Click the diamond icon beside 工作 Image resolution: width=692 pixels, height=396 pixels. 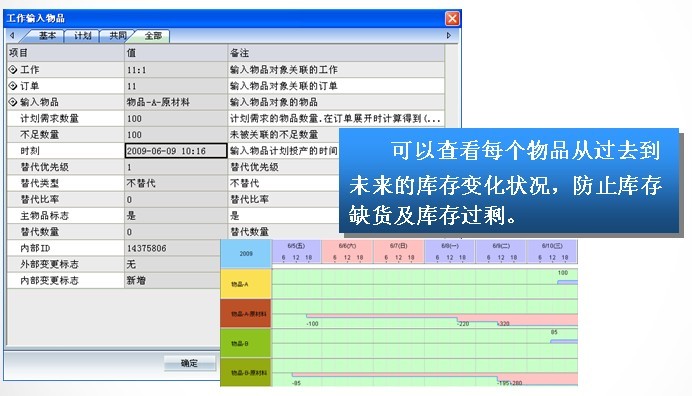[x=13, y=69]
